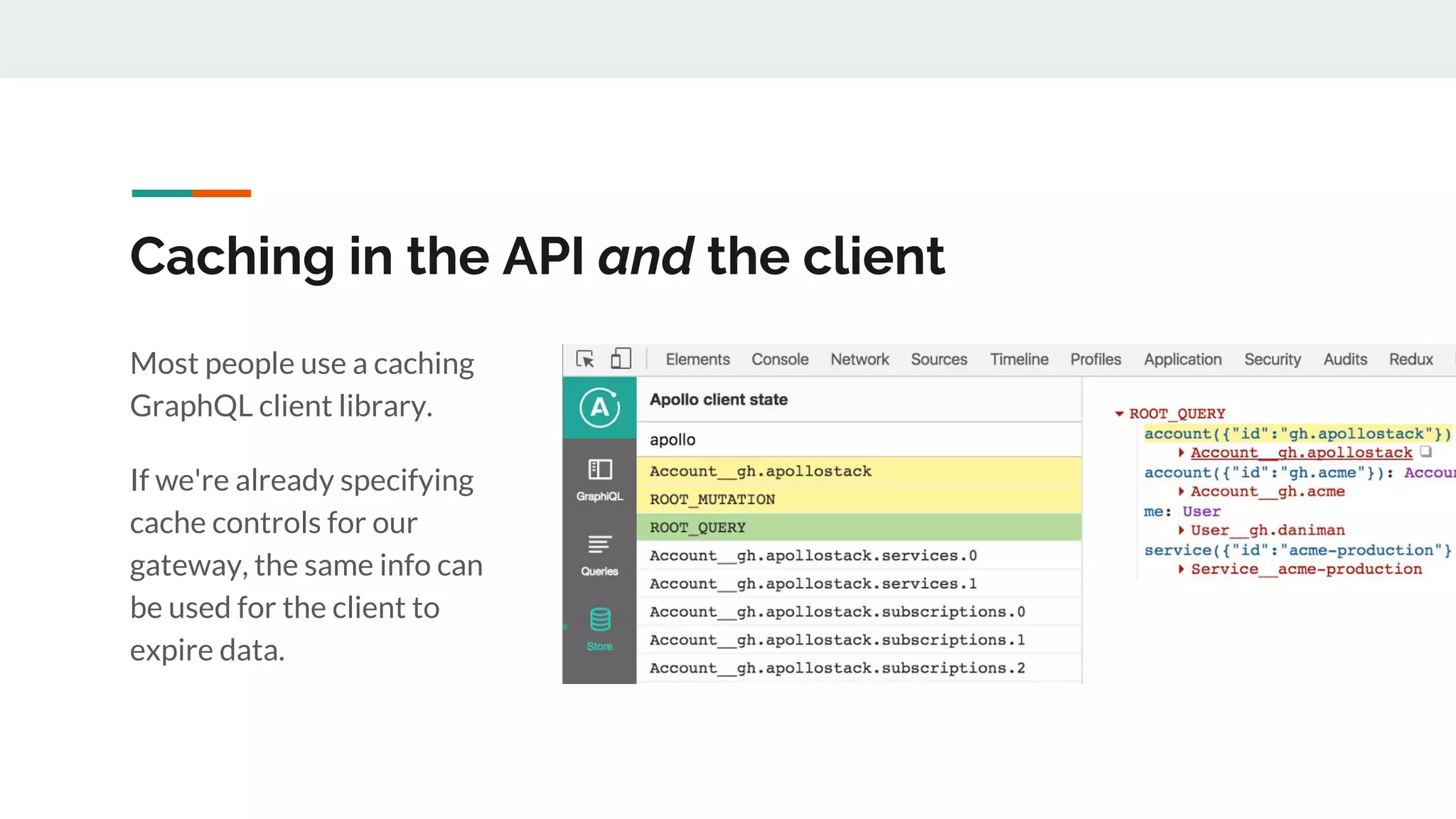Switch to the Audits tab
This screenshot has height=819, width=1456.
click(1345, 359)
